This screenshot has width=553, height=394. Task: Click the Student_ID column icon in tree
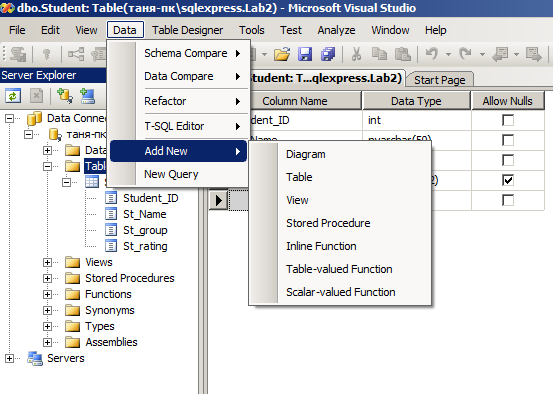(111, 198)
